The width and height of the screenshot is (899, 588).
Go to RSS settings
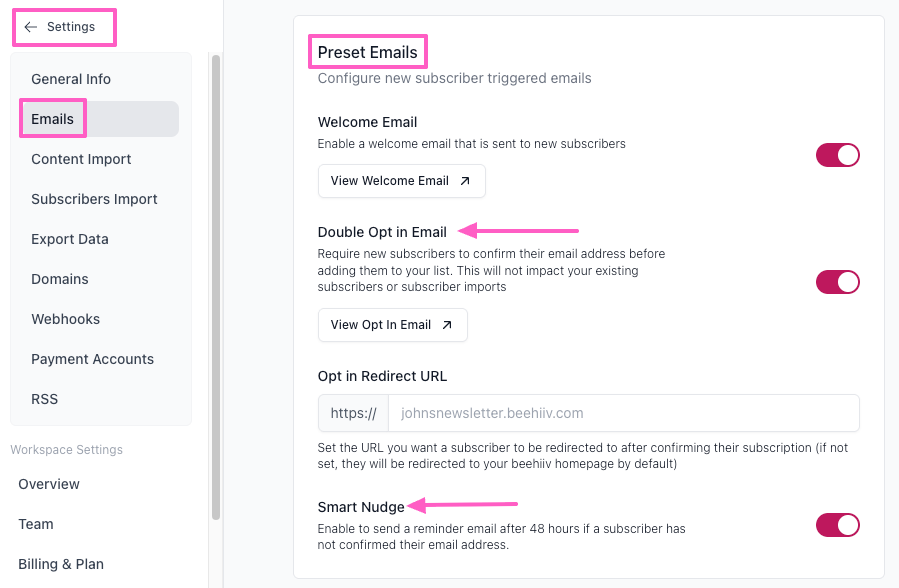click(45, 399)
